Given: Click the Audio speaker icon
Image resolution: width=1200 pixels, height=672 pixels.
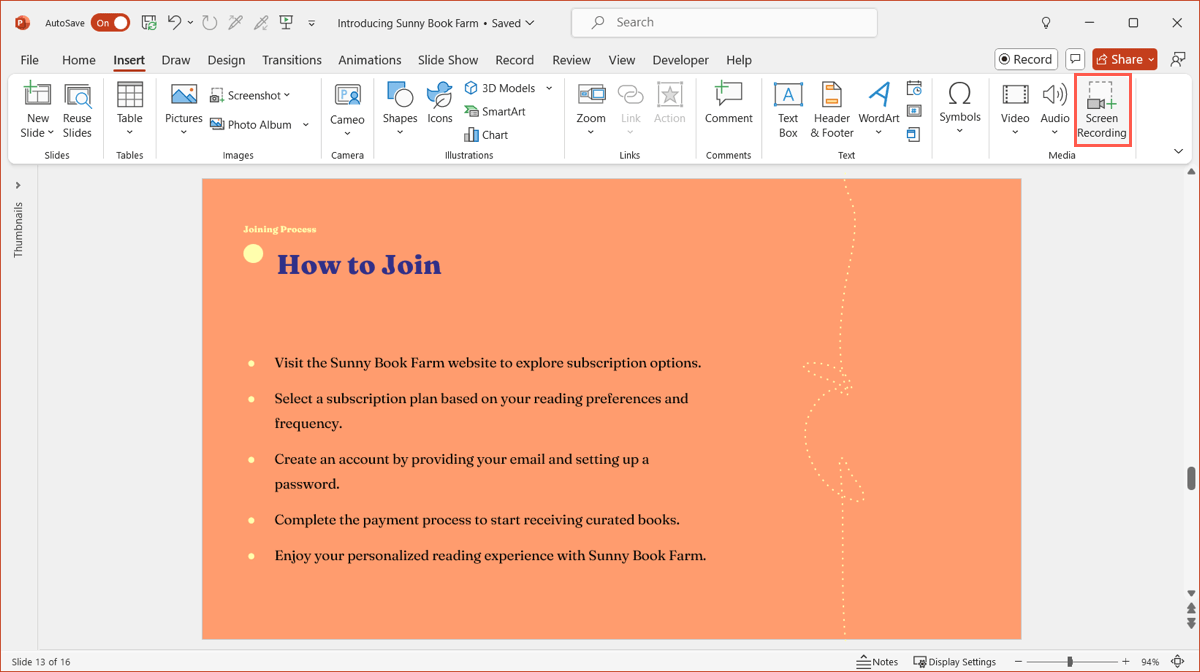Looking at the screenshot, I should point(1055,95).
